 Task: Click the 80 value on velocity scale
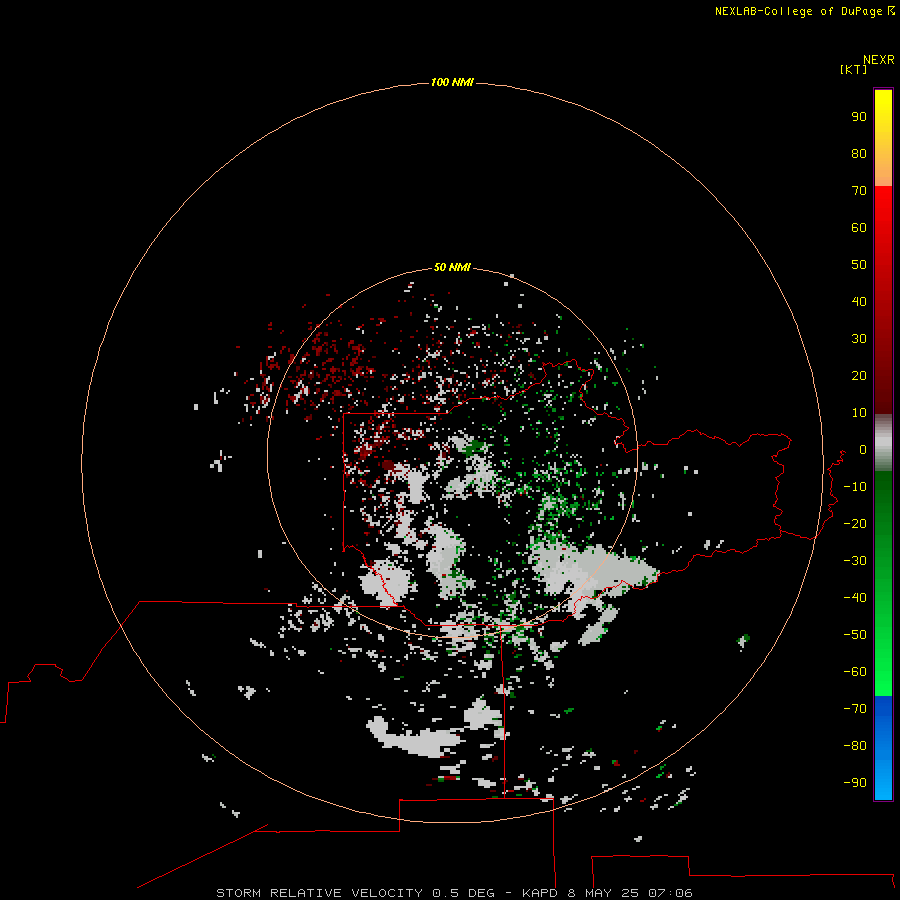(x=859, y=153)
